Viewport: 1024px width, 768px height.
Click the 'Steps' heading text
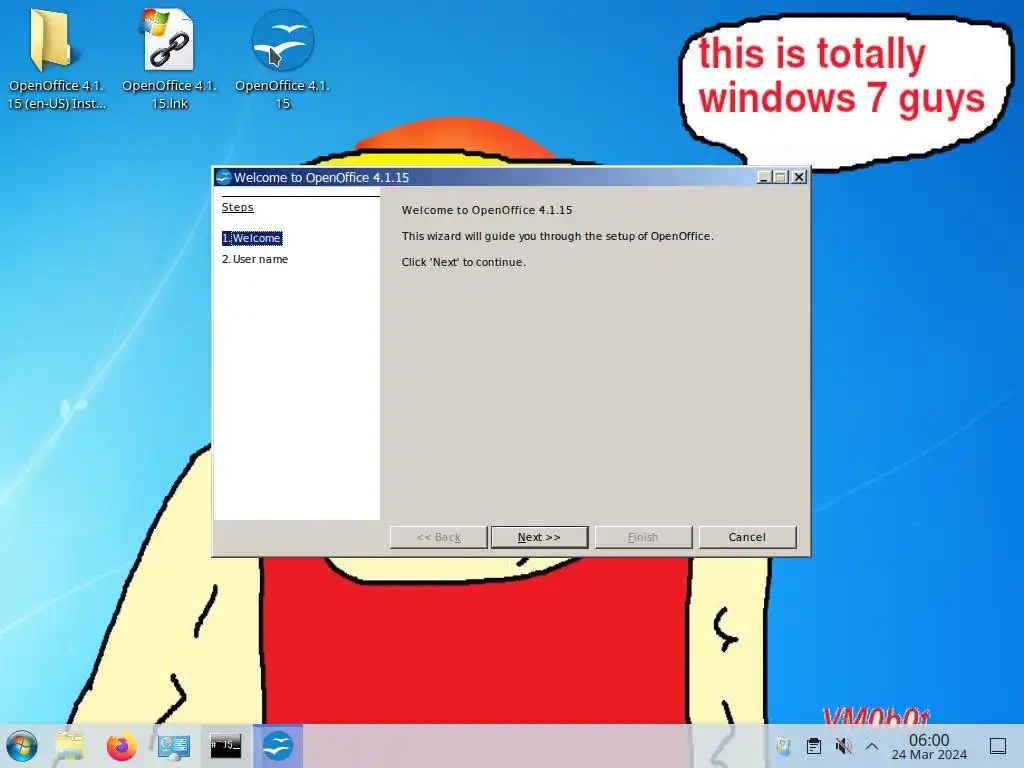coord(238,207)
